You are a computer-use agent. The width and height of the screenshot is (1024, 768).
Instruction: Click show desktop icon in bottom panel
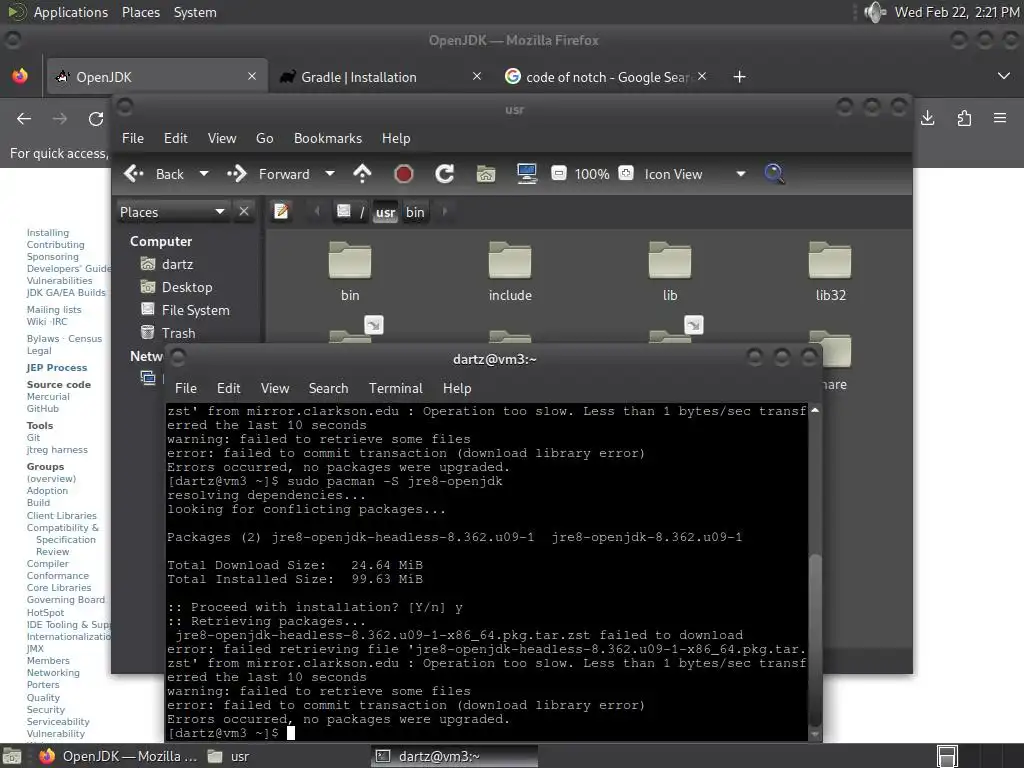pos(12,756)
